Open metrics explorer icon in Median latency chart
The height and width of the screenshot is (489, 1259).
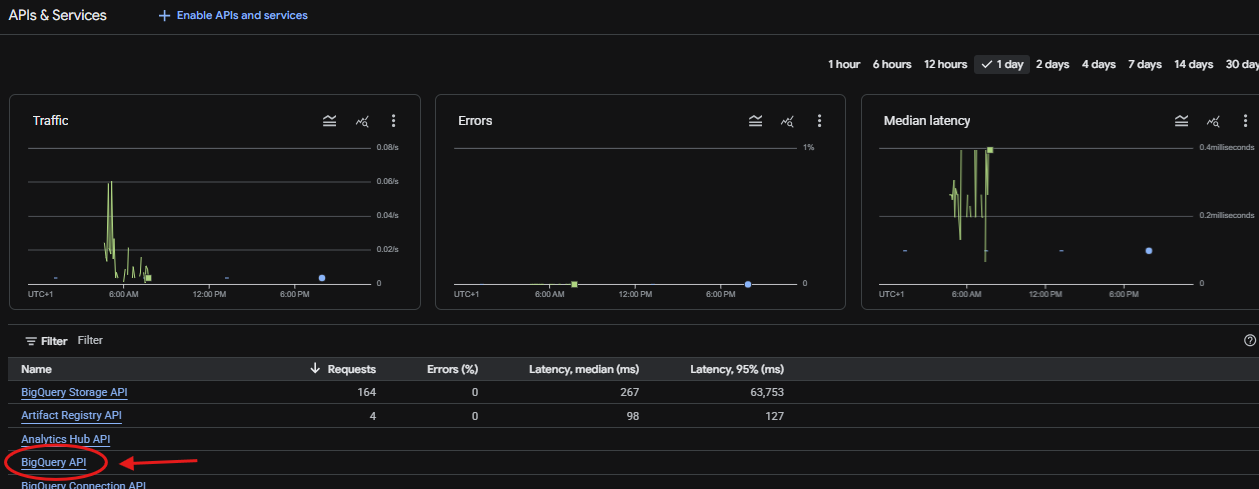pyautogui.click(x=1214, y=121)
